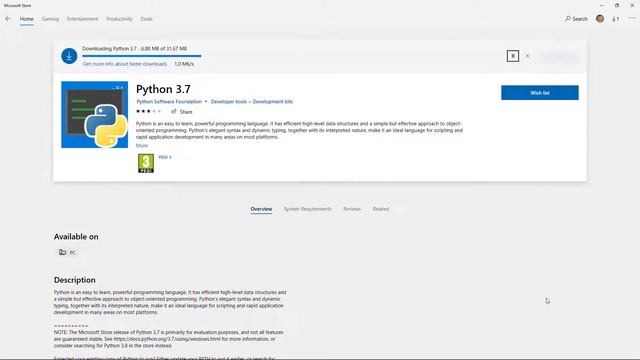
Task: Select the Productivity tab
Action: (119, 19)
